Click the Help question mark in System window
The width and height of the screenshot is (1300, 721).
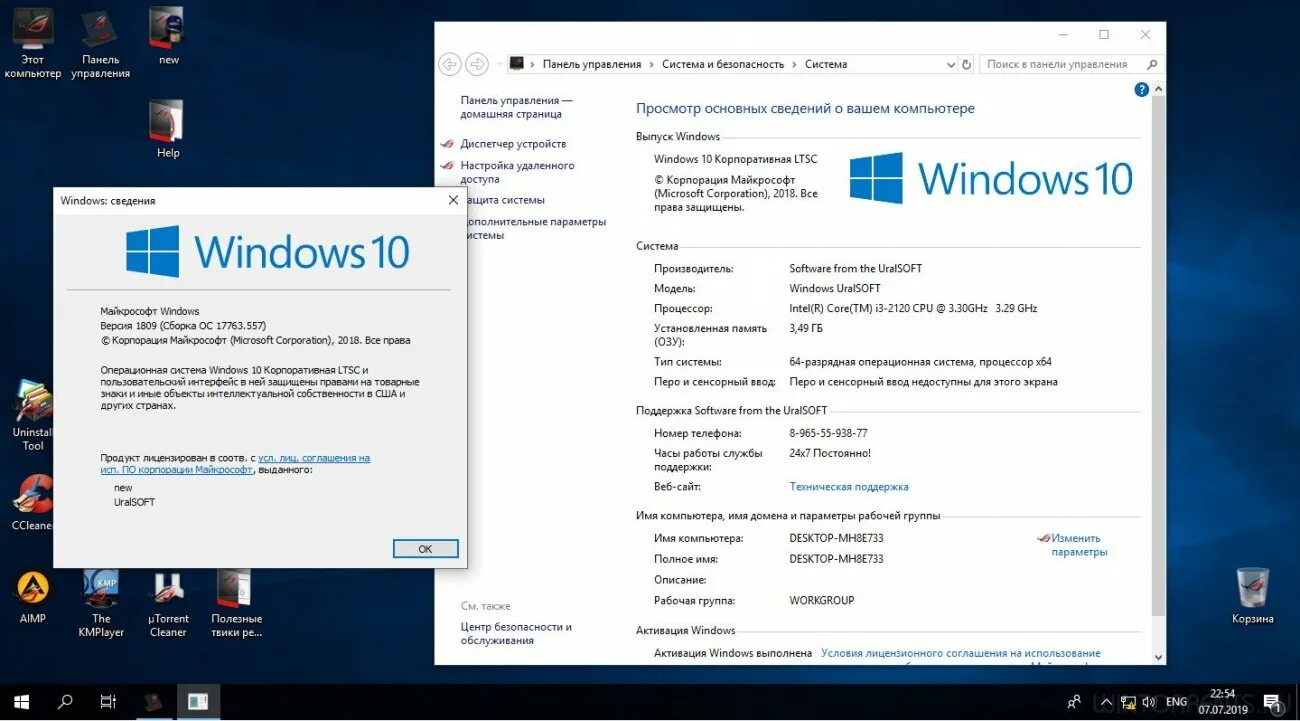tap(1142, 89)
